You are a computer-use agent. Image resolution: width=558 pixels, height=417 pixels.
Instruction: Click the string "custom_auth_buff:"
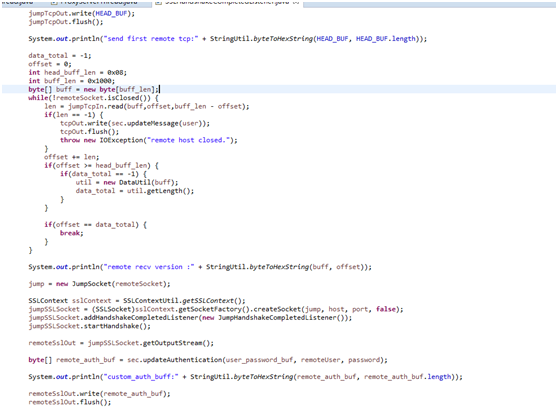click(x=140, y=377)
